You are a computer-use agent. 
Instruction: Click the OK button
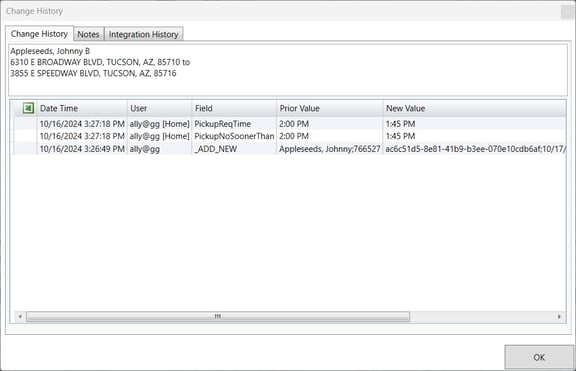[x=539, y=357]
